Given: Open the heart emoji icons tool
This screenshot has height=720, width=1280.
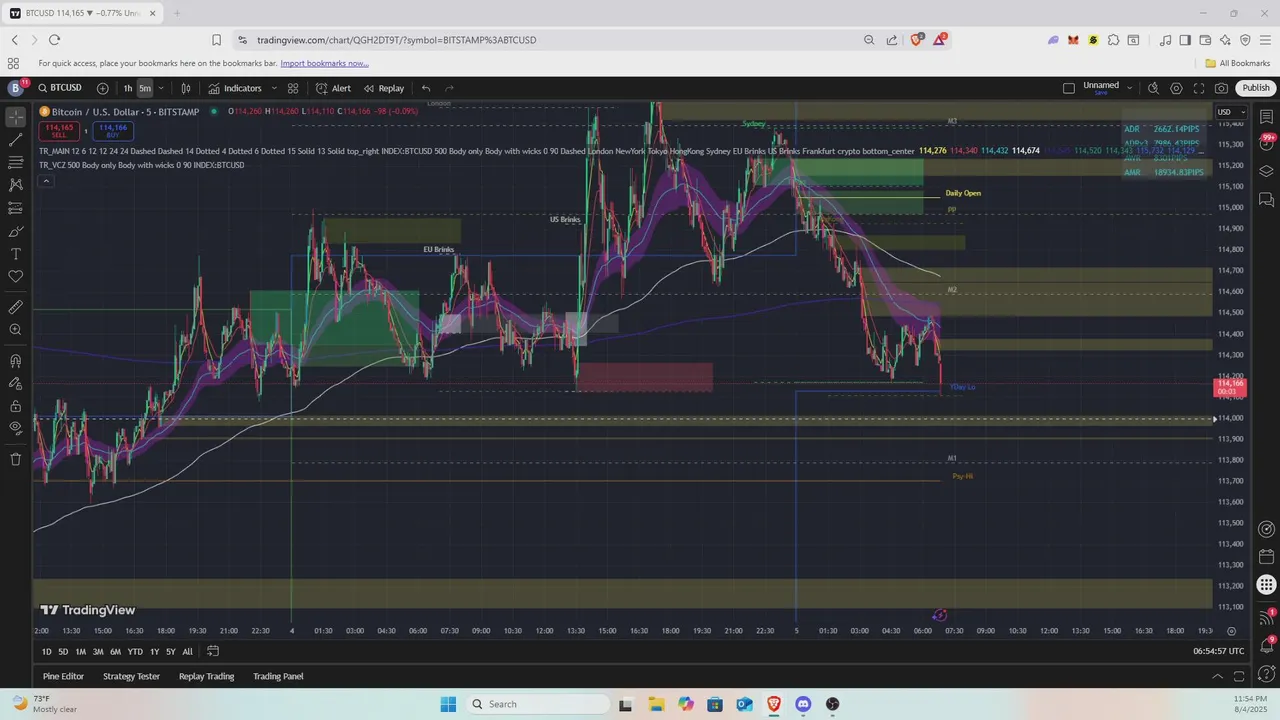Looking at the screenshot, I should (15, 277).
